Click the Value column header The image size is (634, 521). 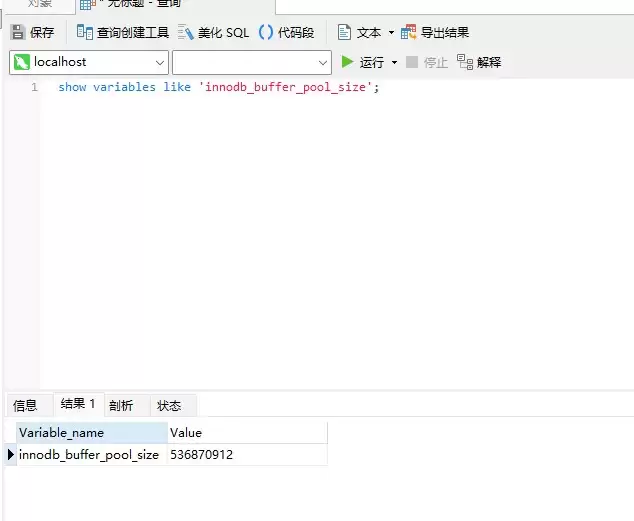247,432
